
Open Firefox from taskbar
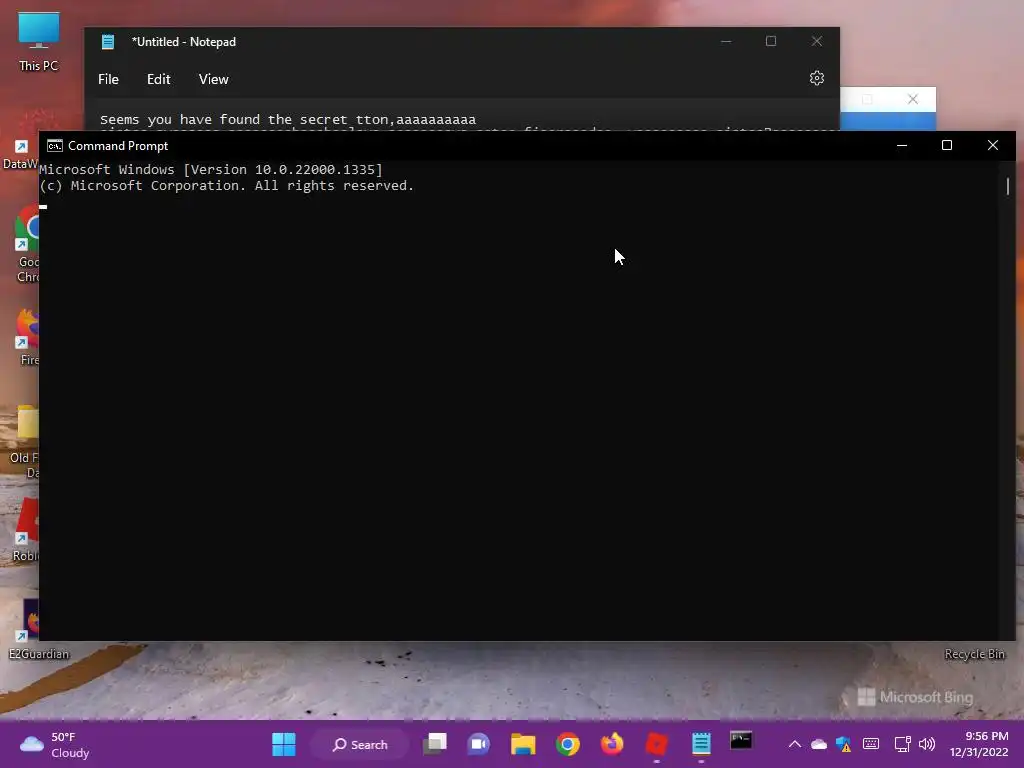coord(612,744)
